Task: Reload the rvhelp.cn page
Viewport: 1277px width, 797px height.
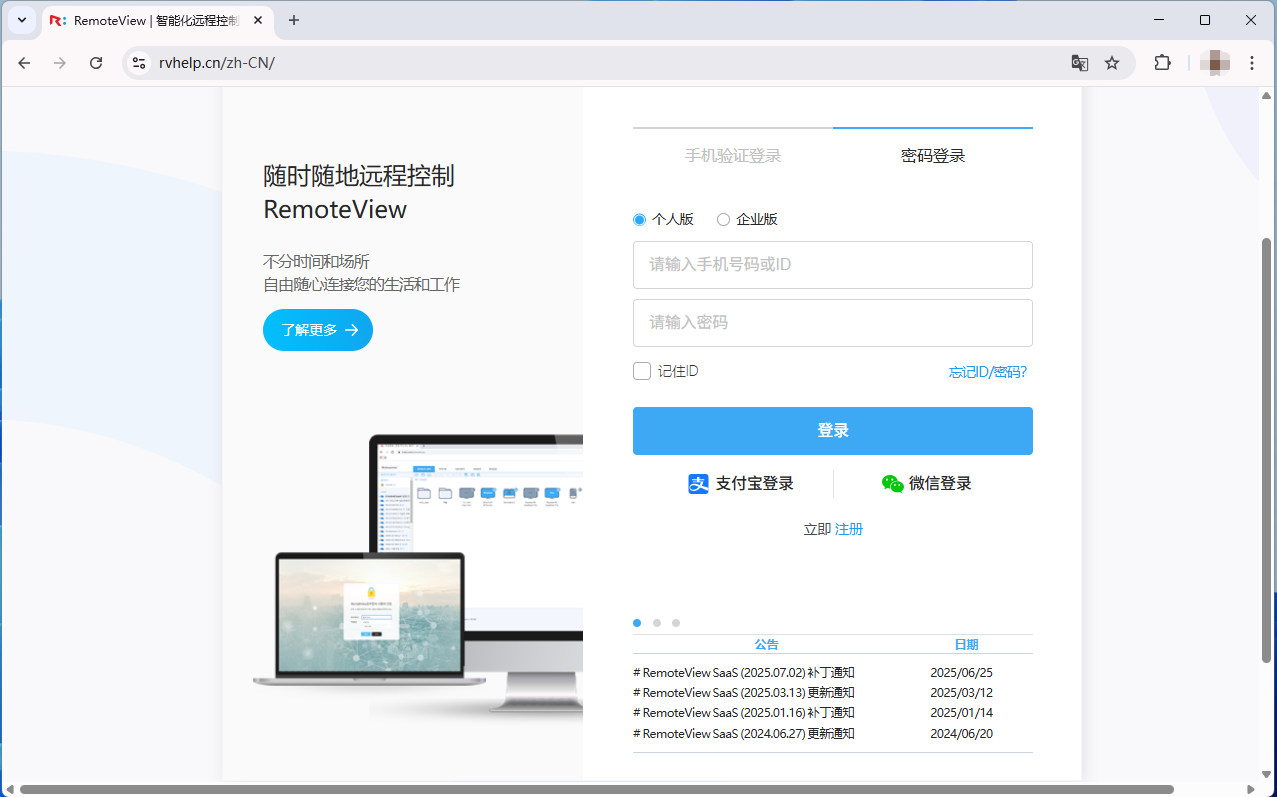Action: [x=96, y=63]
